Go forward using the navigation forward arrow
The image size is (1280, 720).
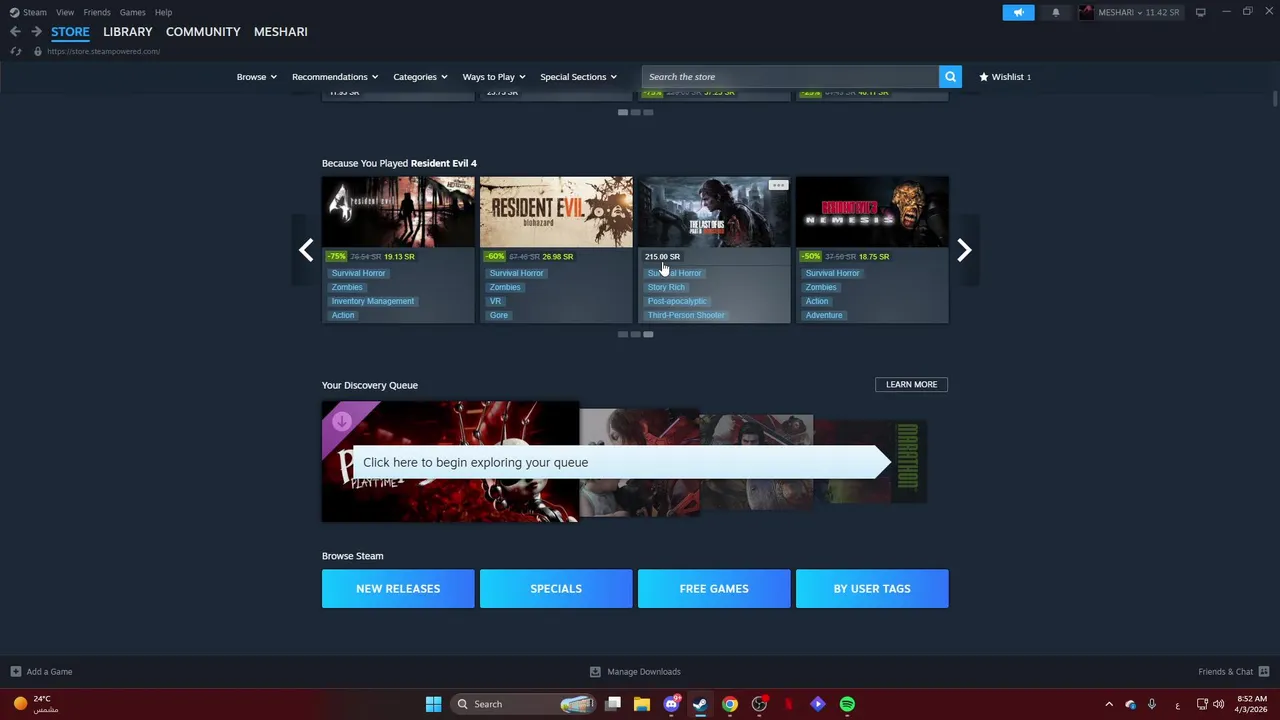(x=36, y=32)
